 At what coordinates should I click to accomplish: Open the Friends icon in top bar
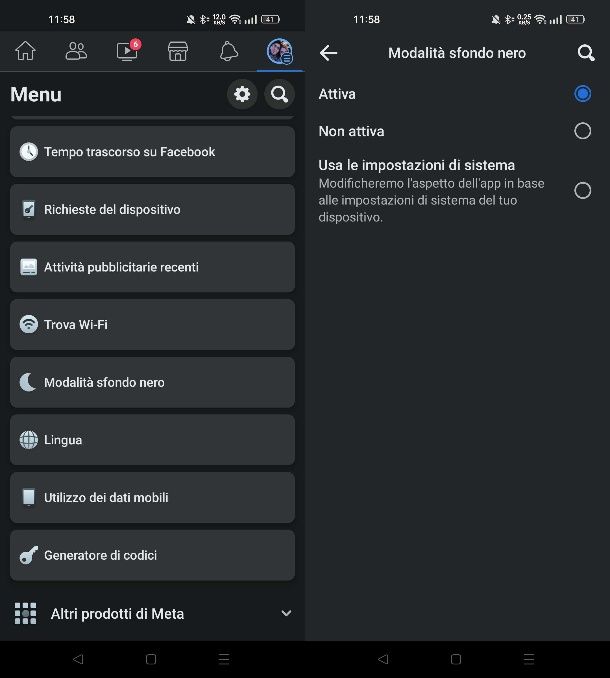pyautogui.click(x=76, y=51)
